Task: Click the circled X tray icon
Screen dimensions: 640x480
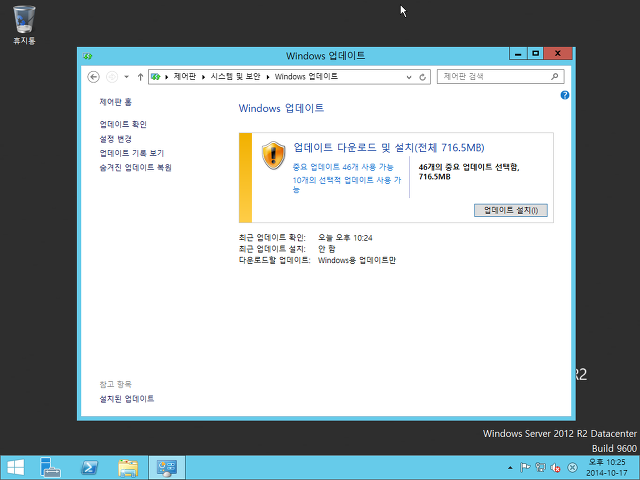Action: (x=573, y=467)
